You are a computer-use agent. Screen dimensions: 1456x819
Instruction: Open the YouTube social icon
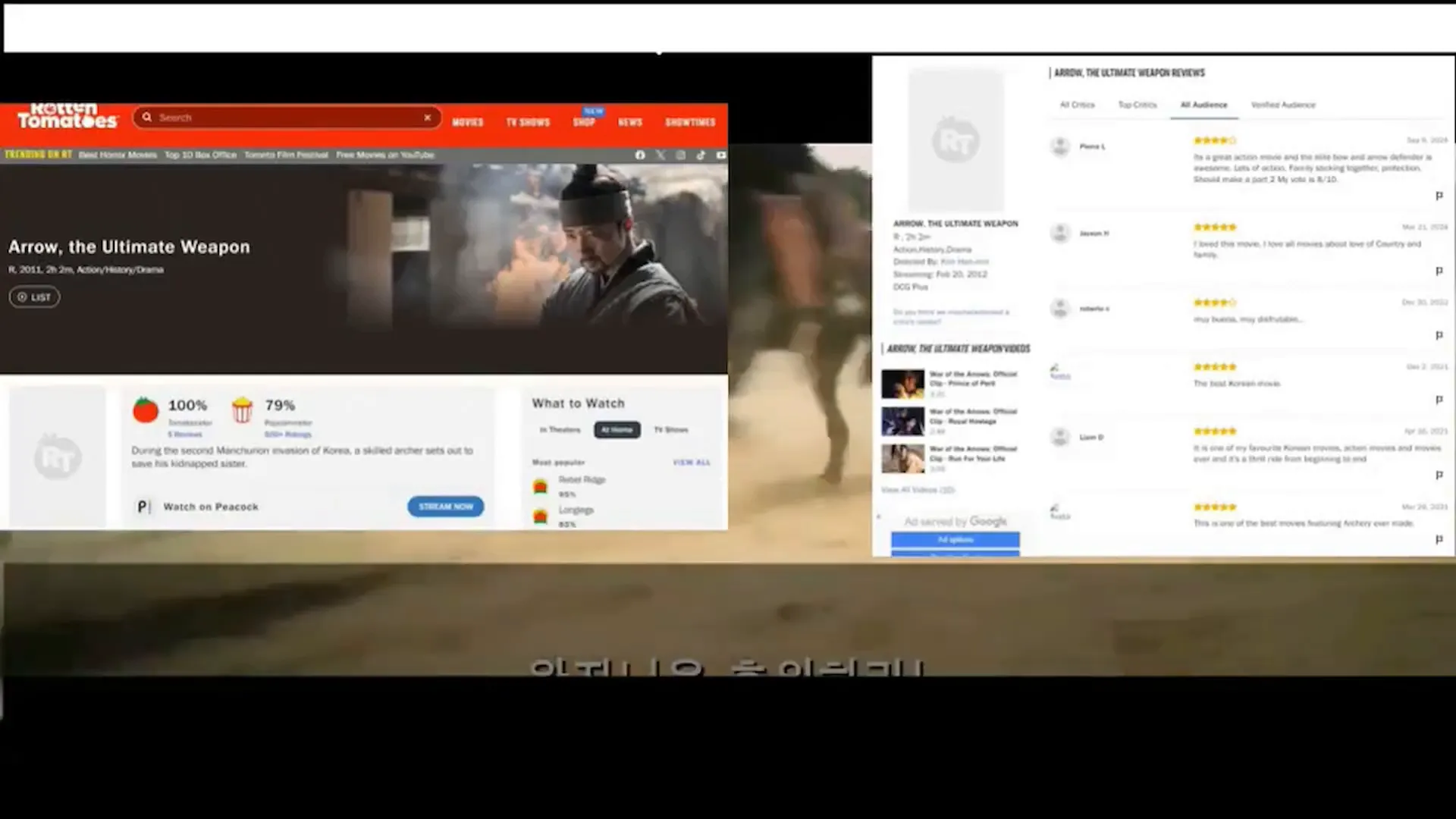pos(720,155)
